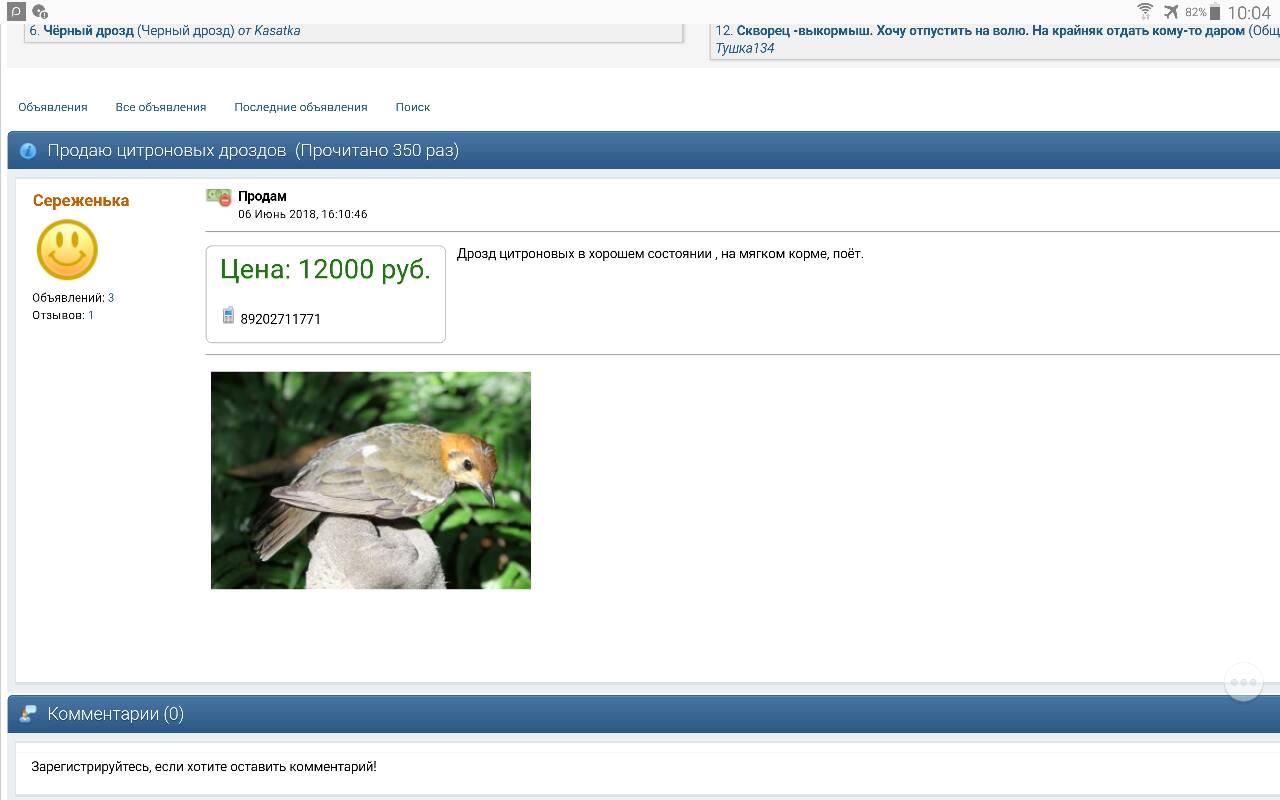Screen dimensions: 1280x800
Task: View the Тушка134 user profile
Action: click(744, 48)
